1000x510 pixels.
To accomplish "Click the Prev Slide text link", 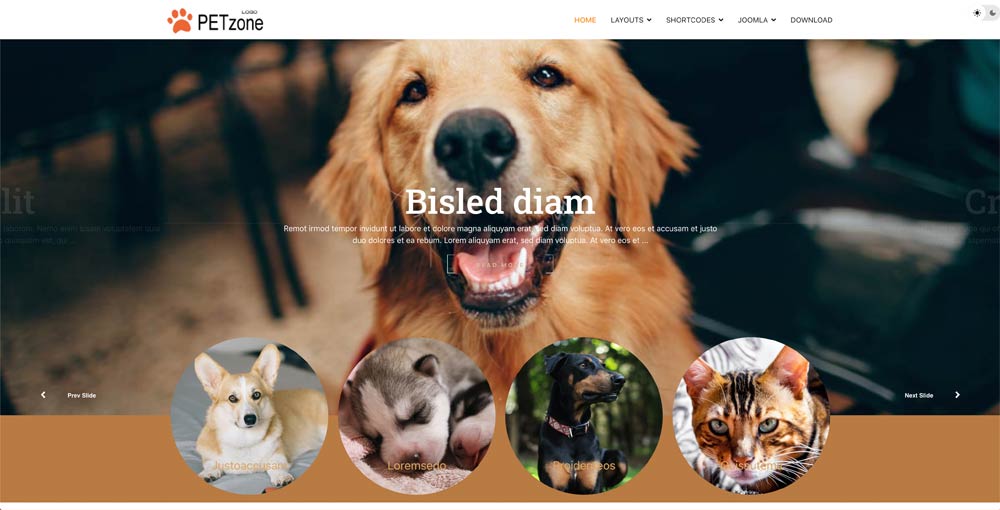I will coord(82,395).
